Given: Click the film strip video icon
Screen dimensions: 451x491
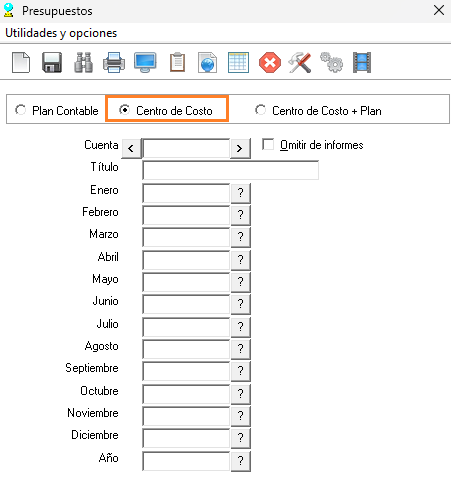Looking at the screenshot, I should [x=362, y=62].
